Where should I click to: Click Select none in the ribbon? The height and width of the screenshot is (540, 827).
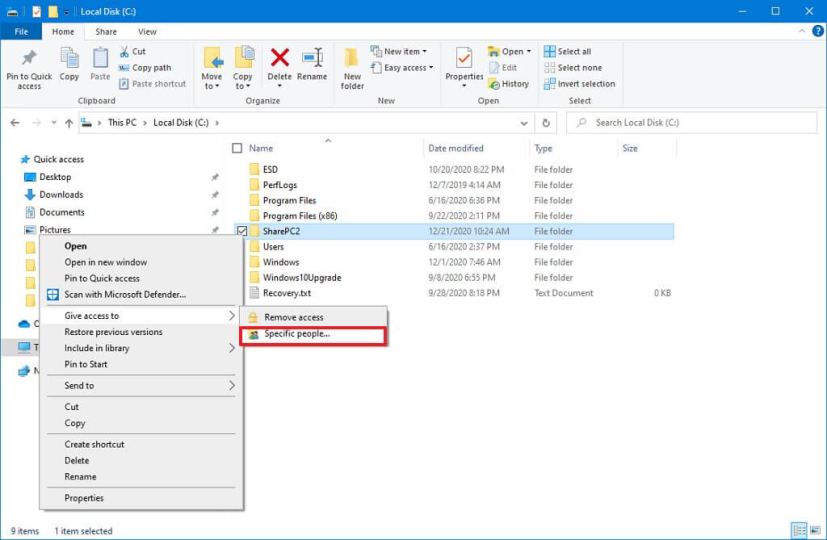point(573,68)
